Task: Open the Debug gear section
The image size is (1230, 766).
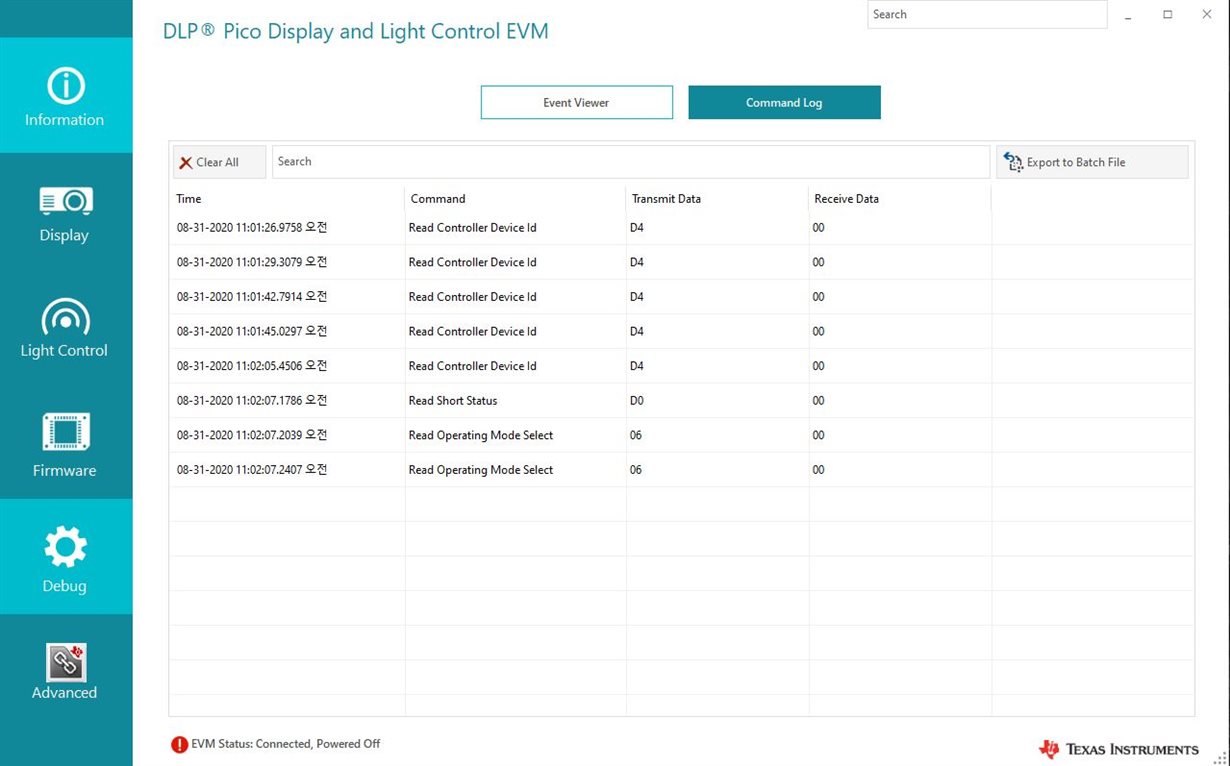Action: pyautogui.click(x=66, y=558)
